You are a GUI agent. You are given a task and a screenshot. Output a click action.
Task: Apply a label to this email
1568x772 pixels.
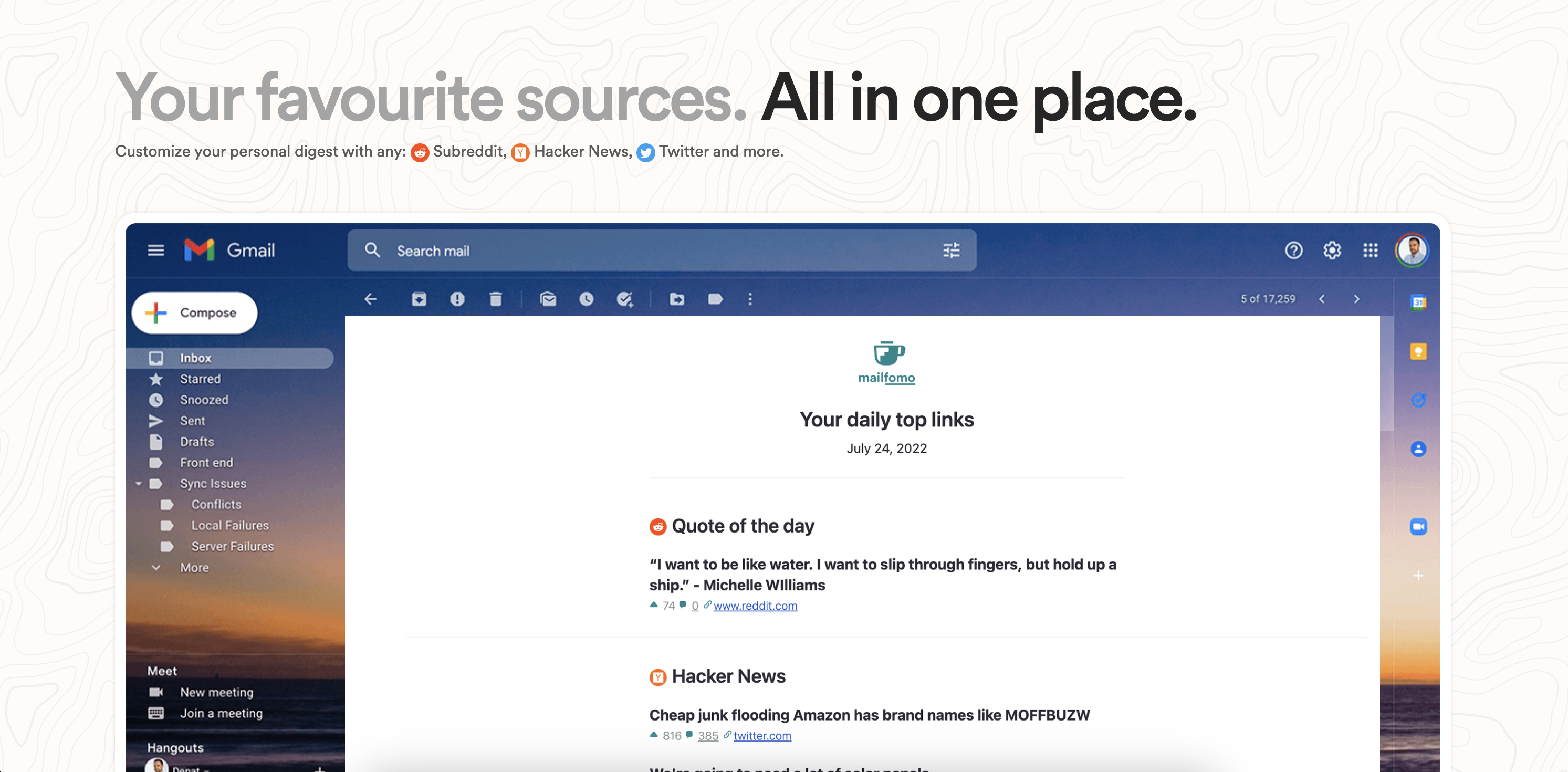[x=715, y=299]
